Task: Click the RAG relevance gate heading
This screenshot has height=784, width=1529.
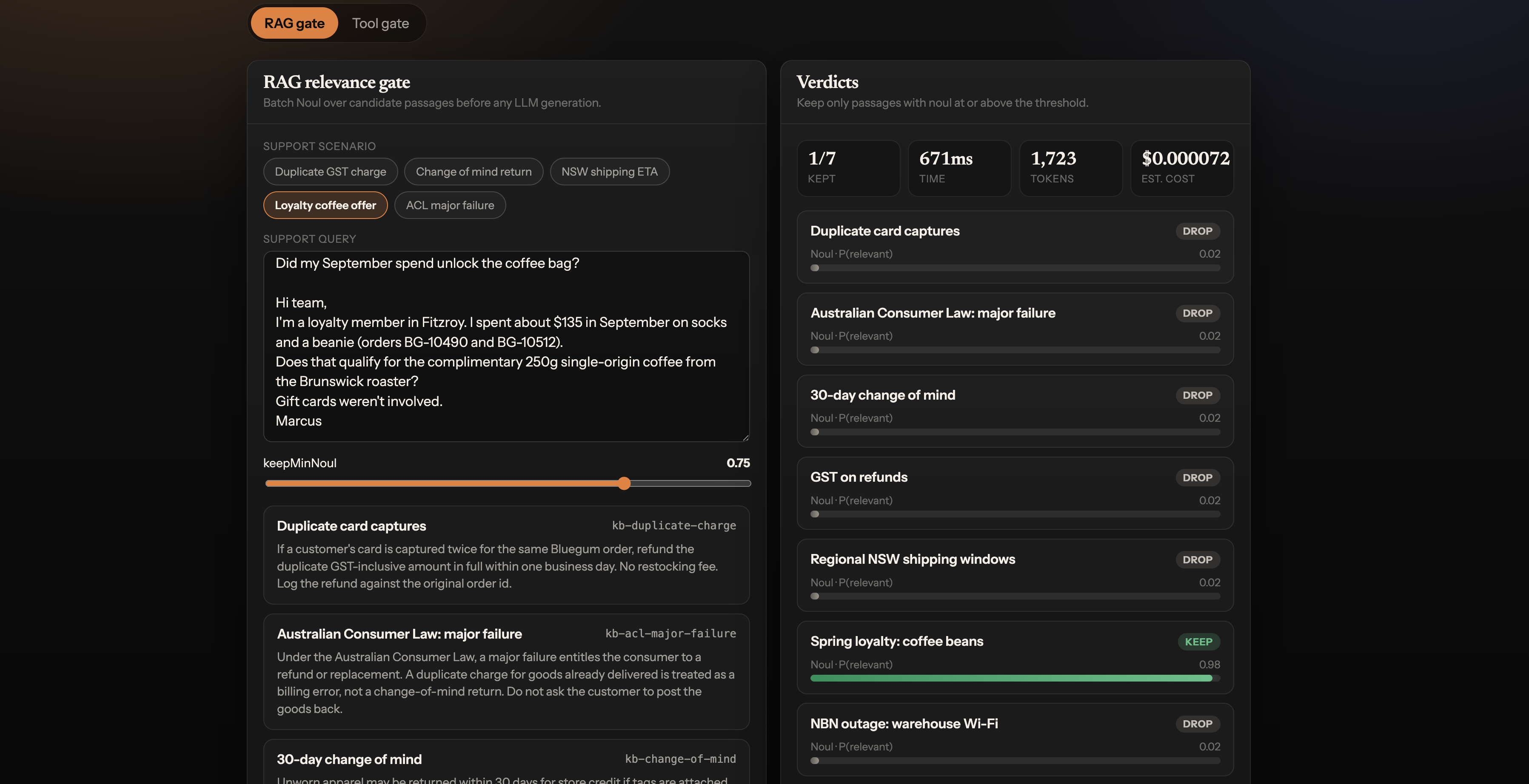Action: 336,82
